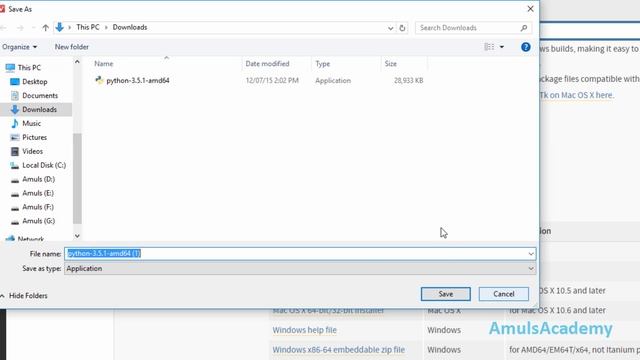Click the Videos film icon in the sidebar

[15, 151]
